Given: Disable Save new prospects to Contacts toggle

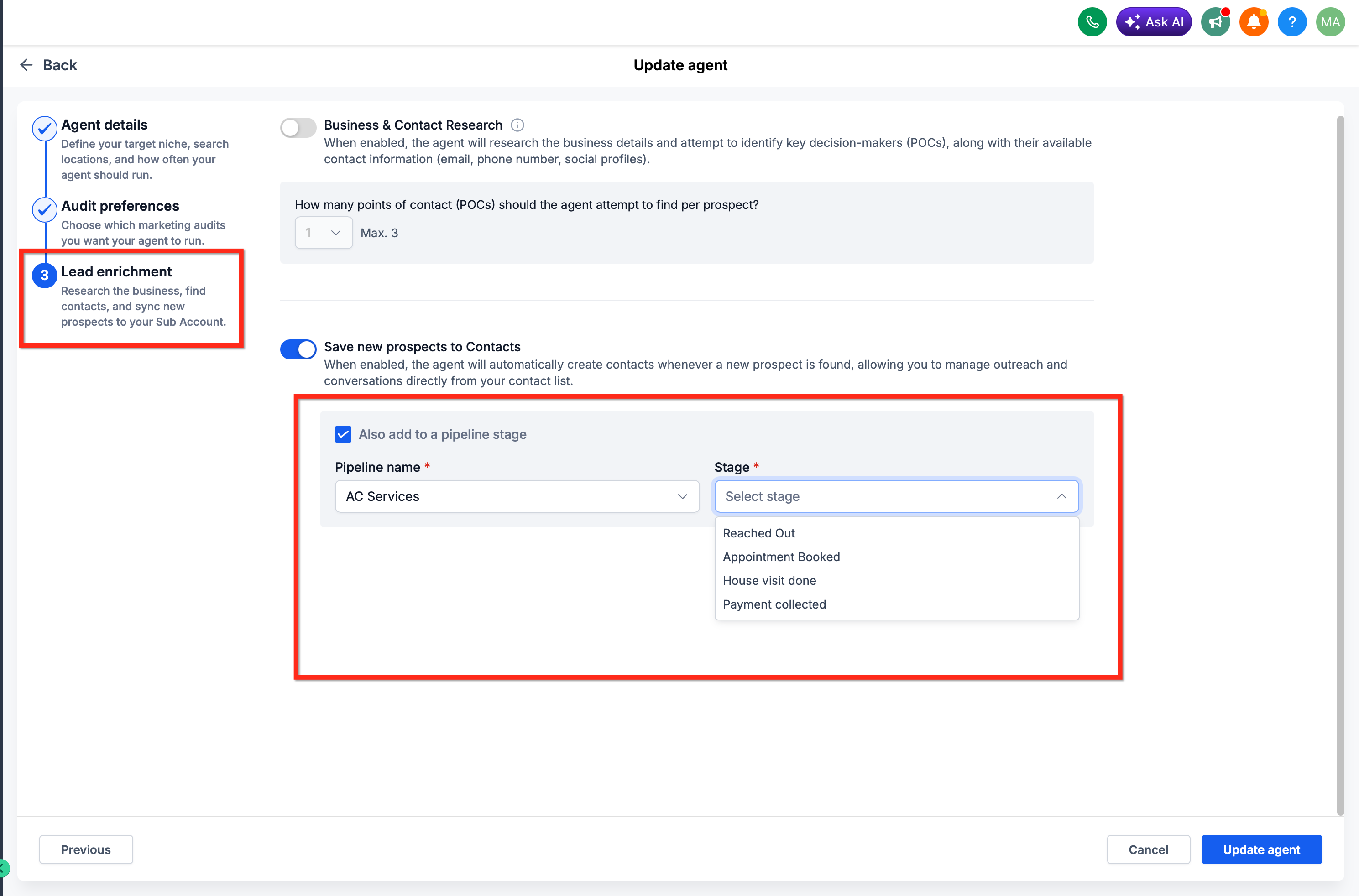Looking at the screenshot, I should [x=298, y=349].
